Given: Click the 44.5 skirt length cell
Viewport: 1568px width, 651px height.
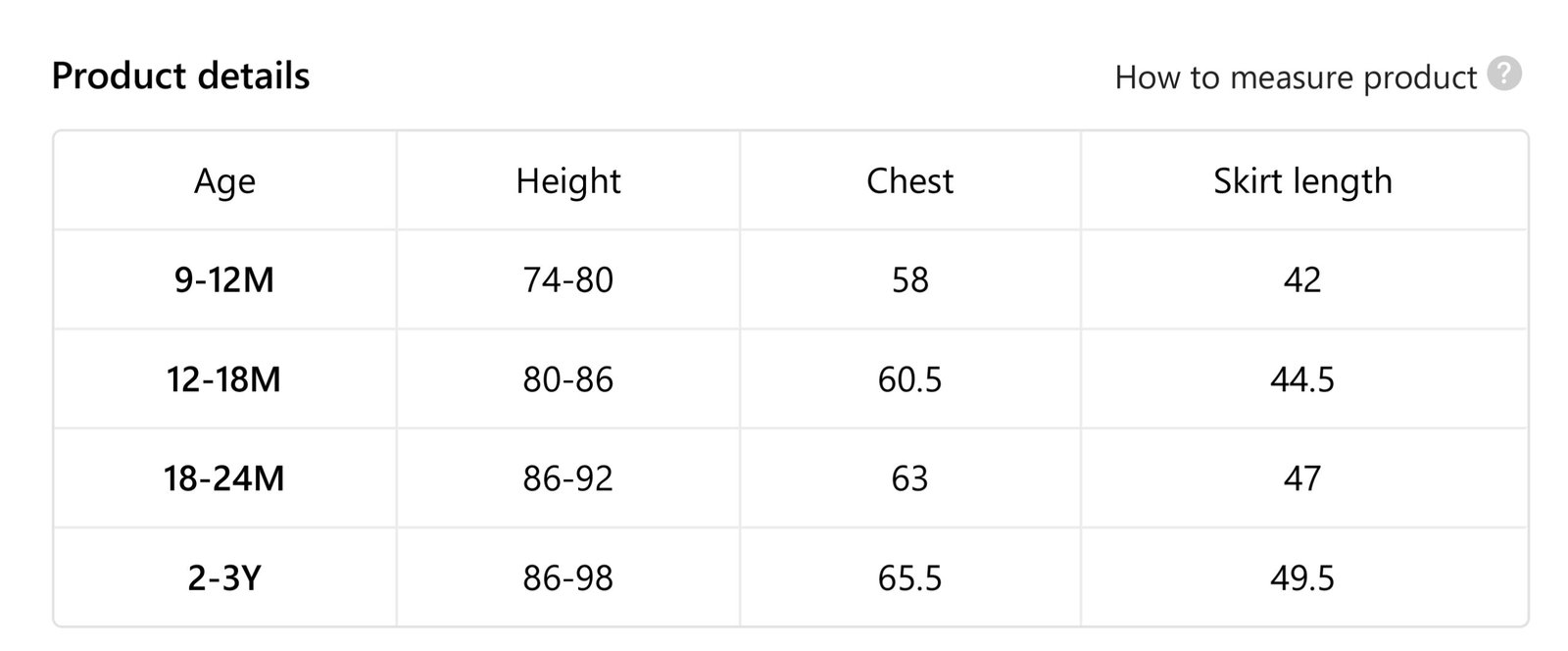Looking at the screenshot, I should (1302, 379).
